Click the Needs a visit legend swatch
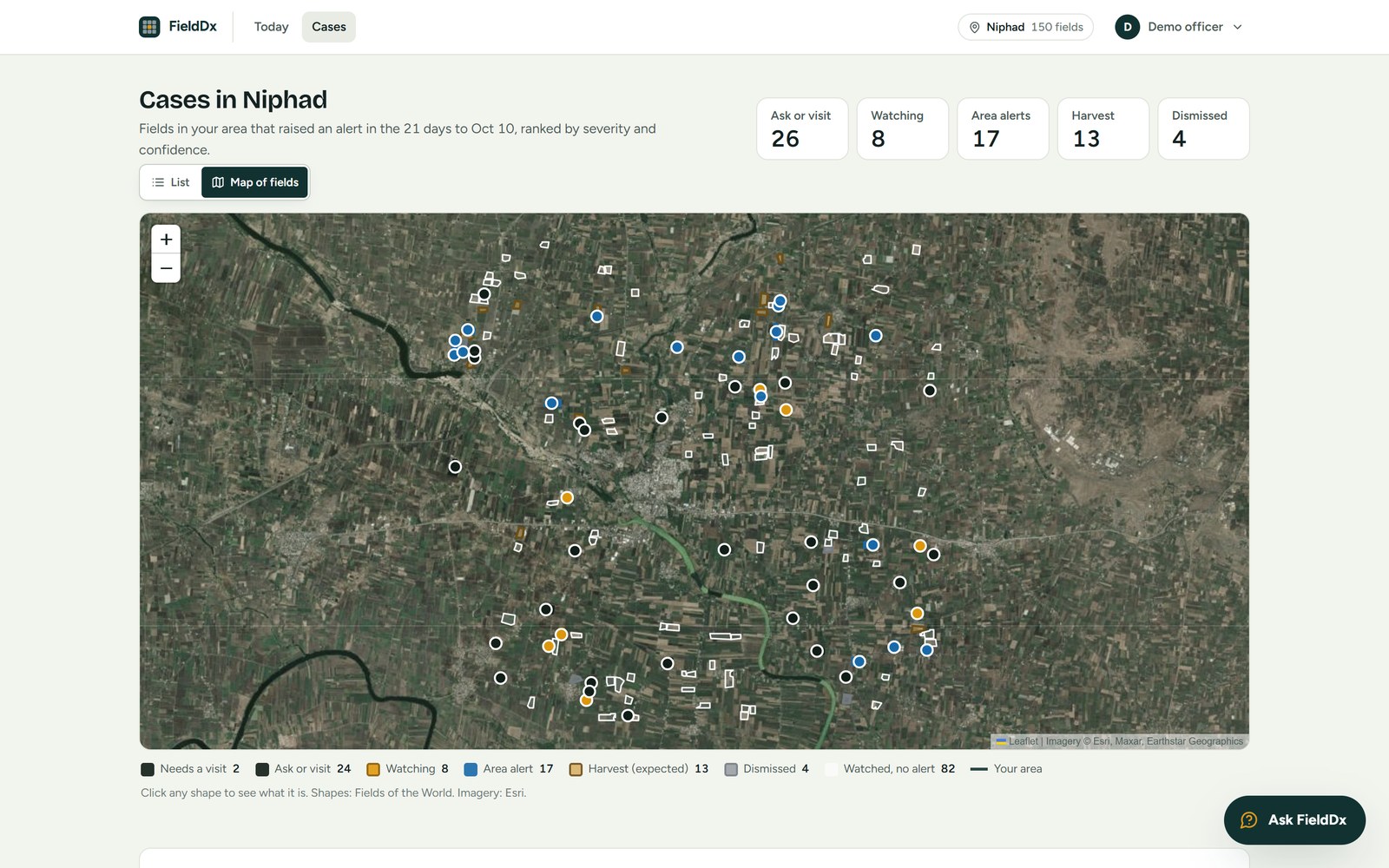This screenshot has width=1389, height=868. tap(148, 769)
